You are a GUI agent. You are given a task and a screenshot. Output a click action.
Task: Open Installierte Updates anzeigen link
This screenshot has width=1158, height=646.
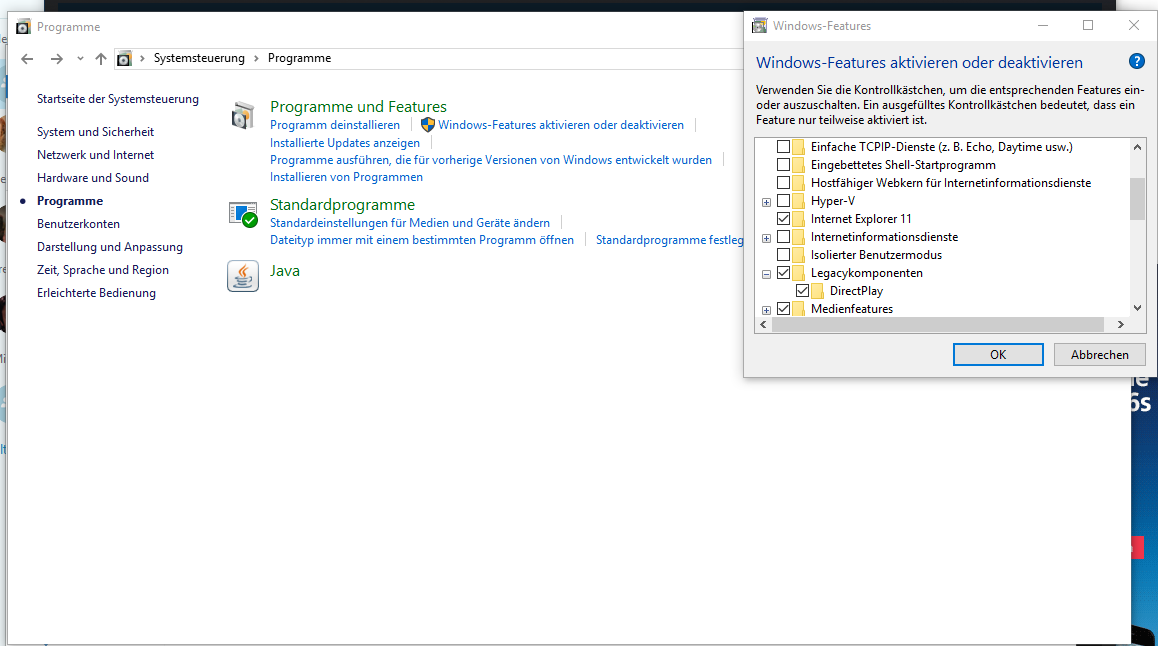pyautogui.click(x=345, y=142)
